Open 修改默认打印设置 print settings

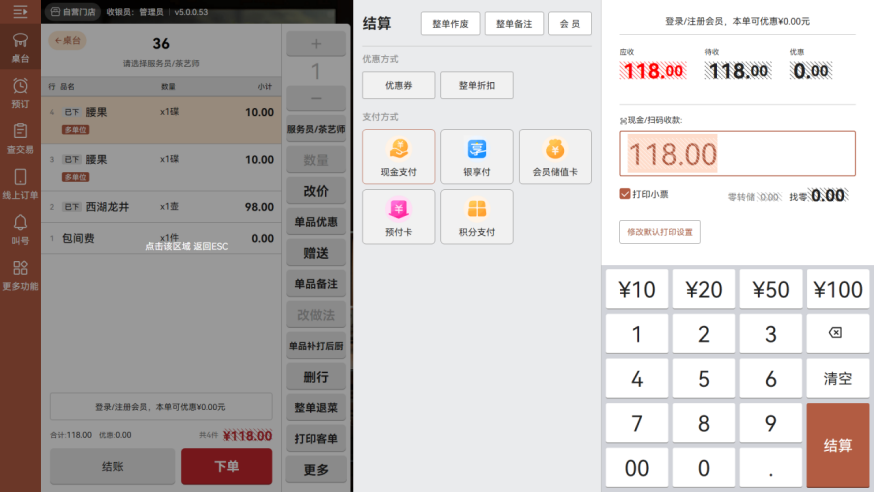tap(659, 232)
